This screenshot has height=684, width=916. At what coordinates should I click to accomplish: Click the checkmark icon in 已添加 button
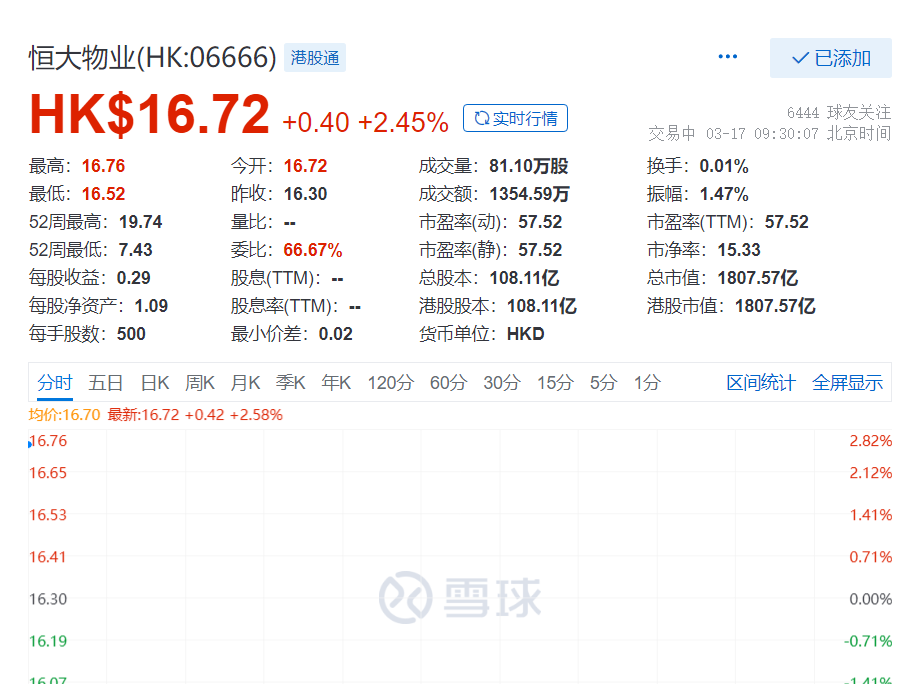click(801, 58)
